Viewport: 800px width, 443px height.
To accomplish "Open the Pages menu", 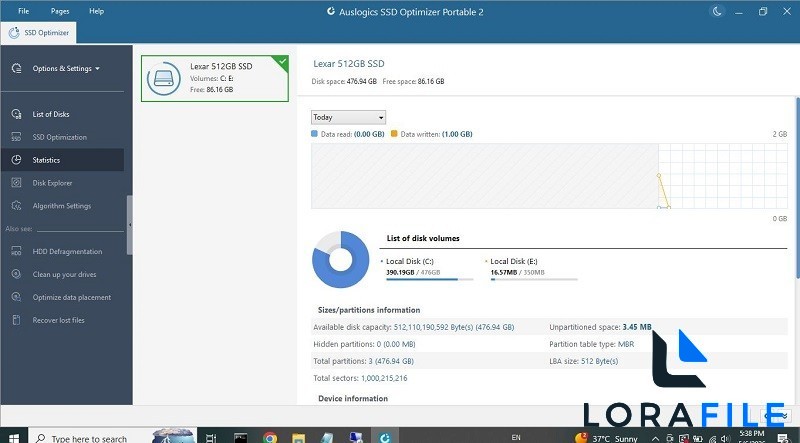I will (x=60, y=11).
